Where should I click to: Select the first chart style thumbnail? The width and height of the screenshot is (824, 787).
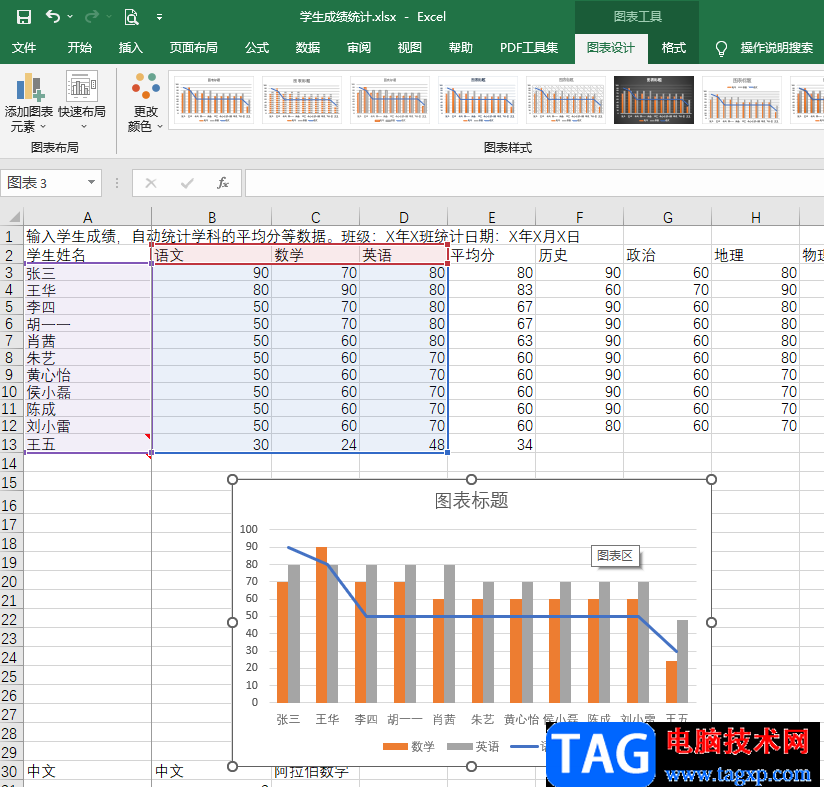point(214,100)
